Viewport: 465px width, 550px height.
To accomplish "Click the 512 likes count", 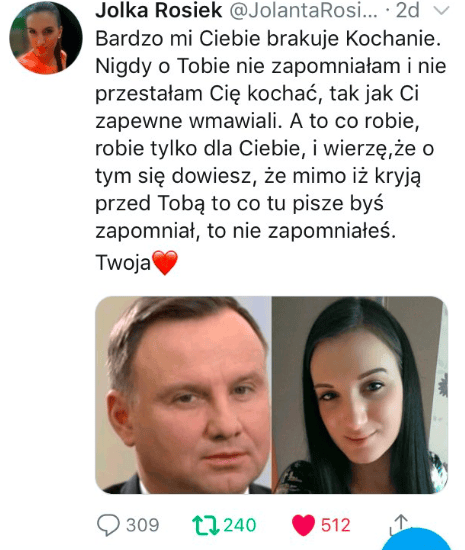I will click(336, 525).
